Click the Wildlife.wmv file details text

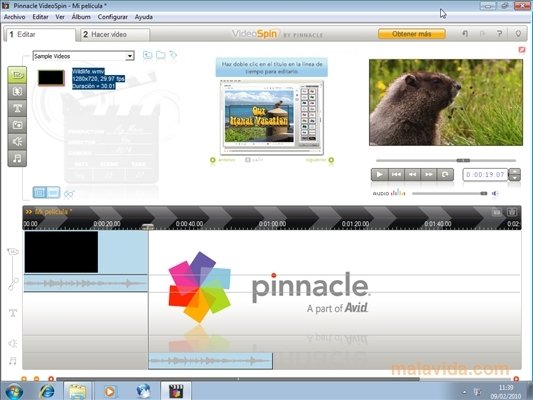pyautogui.click(x=98, y=79)
